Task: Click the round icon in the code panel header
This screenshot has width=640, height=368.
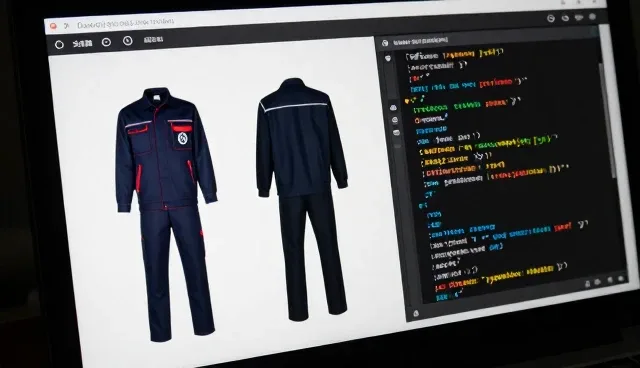Action: click(x=385, y=43)
